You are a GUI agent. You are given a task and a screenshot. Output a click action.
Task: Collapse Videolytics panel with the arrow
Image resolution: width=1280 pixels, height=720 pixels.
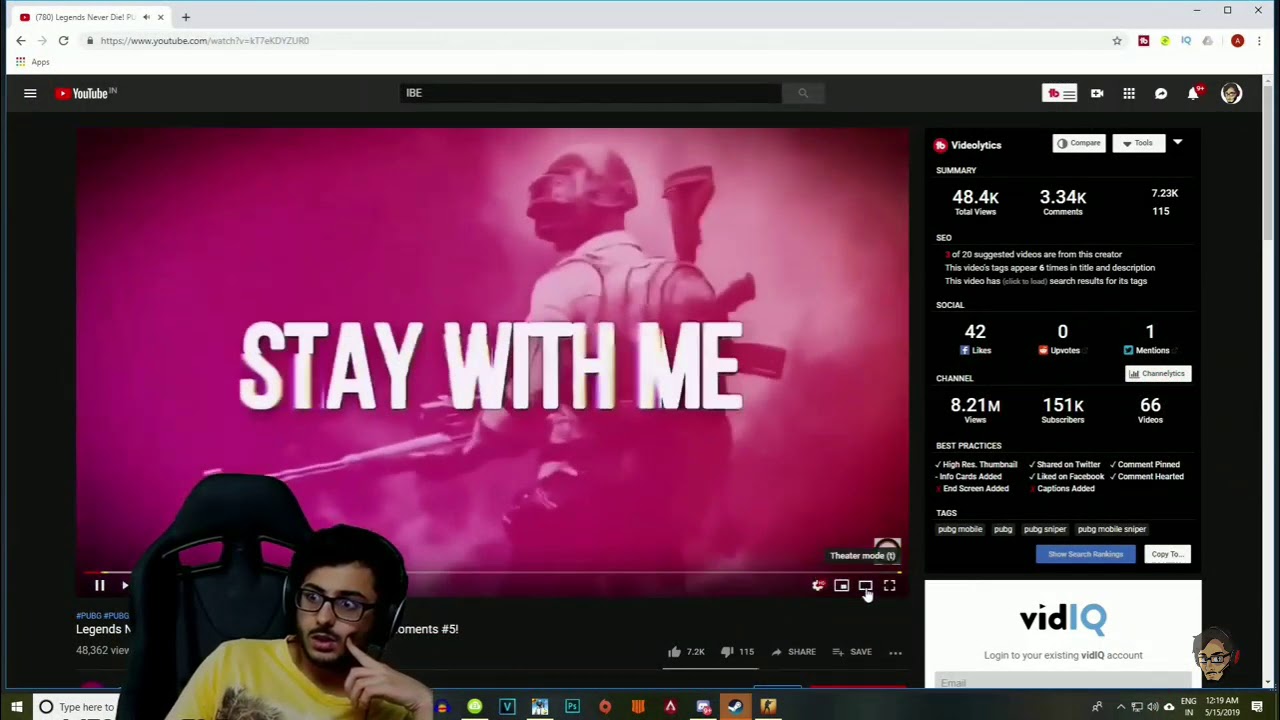coord(1177,143)
